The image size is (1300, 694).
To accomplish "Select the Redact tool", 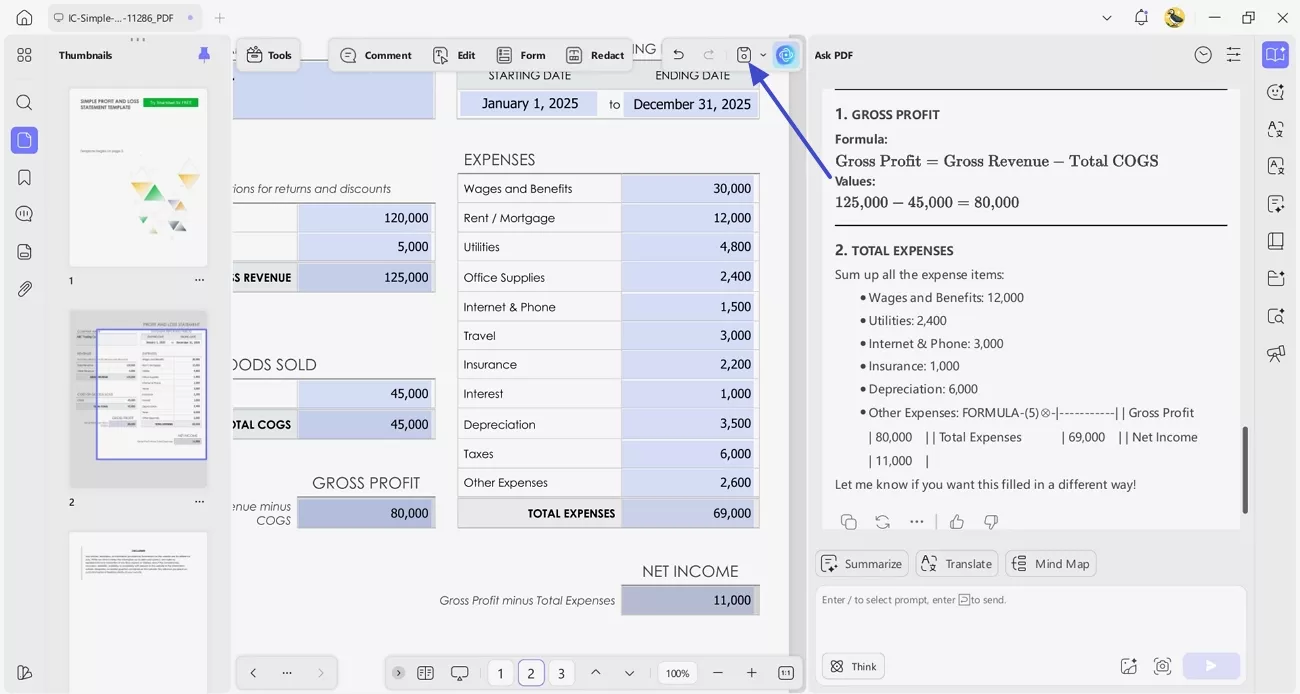I will click(x=595, y=55).
